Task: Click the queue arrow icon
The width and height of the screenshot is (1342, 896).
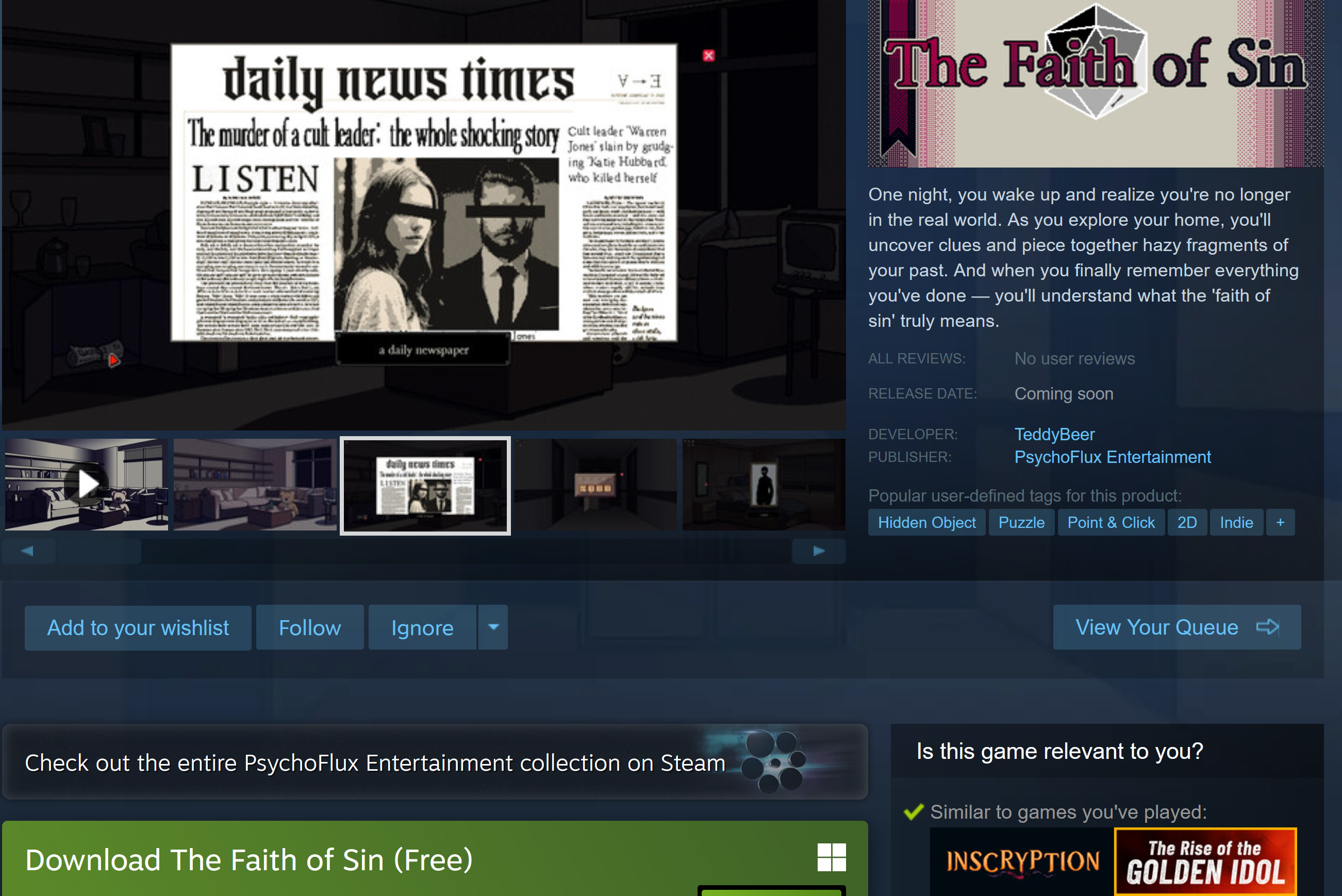Action: tap(1267, 627)
